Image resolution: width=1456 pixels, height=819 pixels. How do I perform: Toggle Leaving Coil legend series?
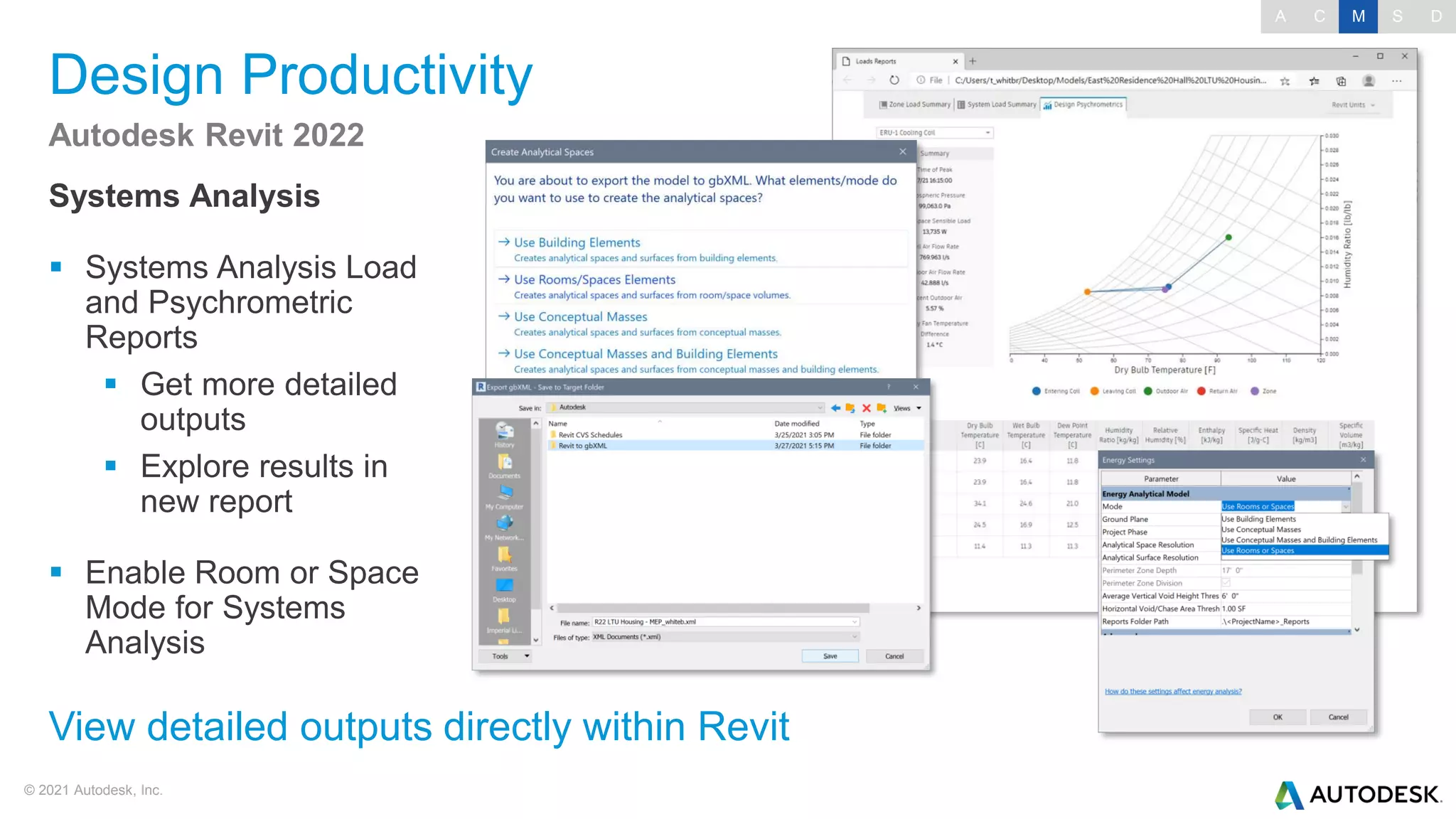tap(1113, 391)
